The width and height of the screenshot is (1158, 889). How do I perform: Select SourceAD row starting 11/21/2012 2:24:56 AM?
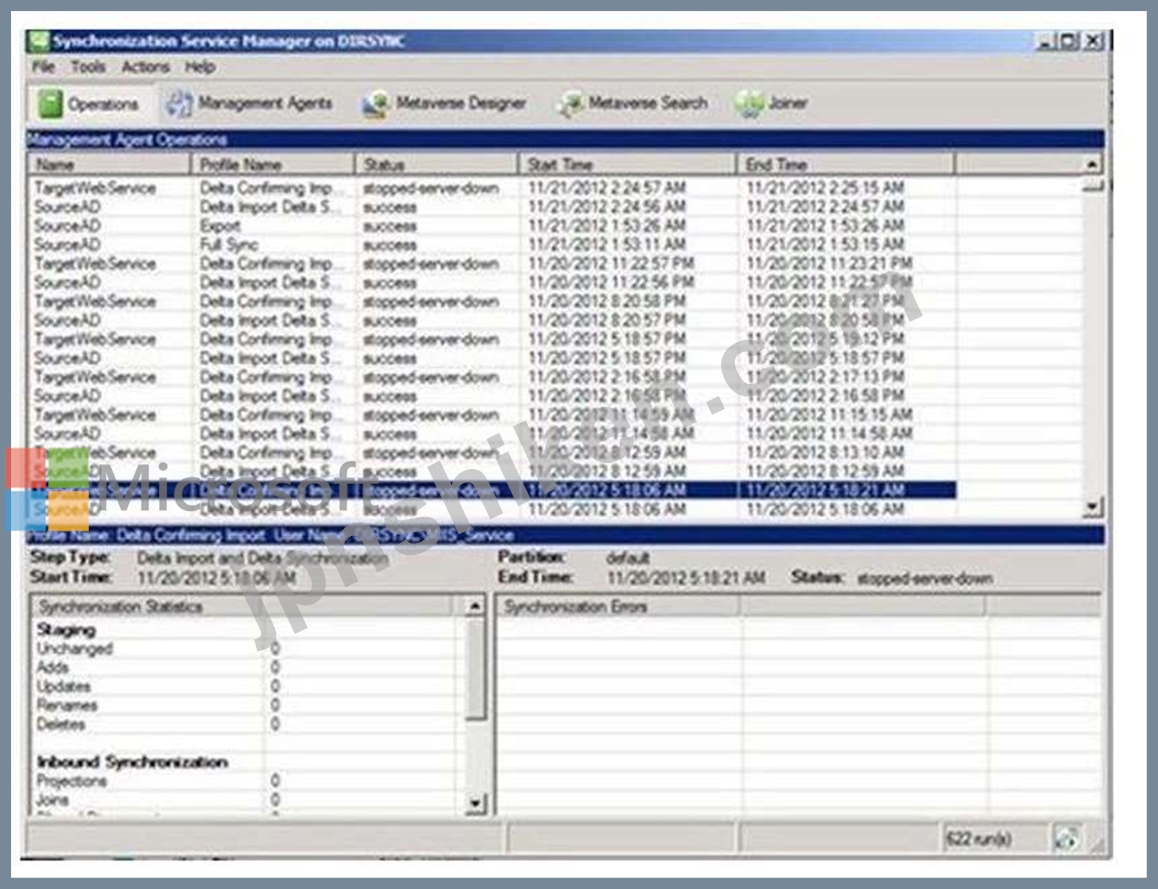coord(492,207)
